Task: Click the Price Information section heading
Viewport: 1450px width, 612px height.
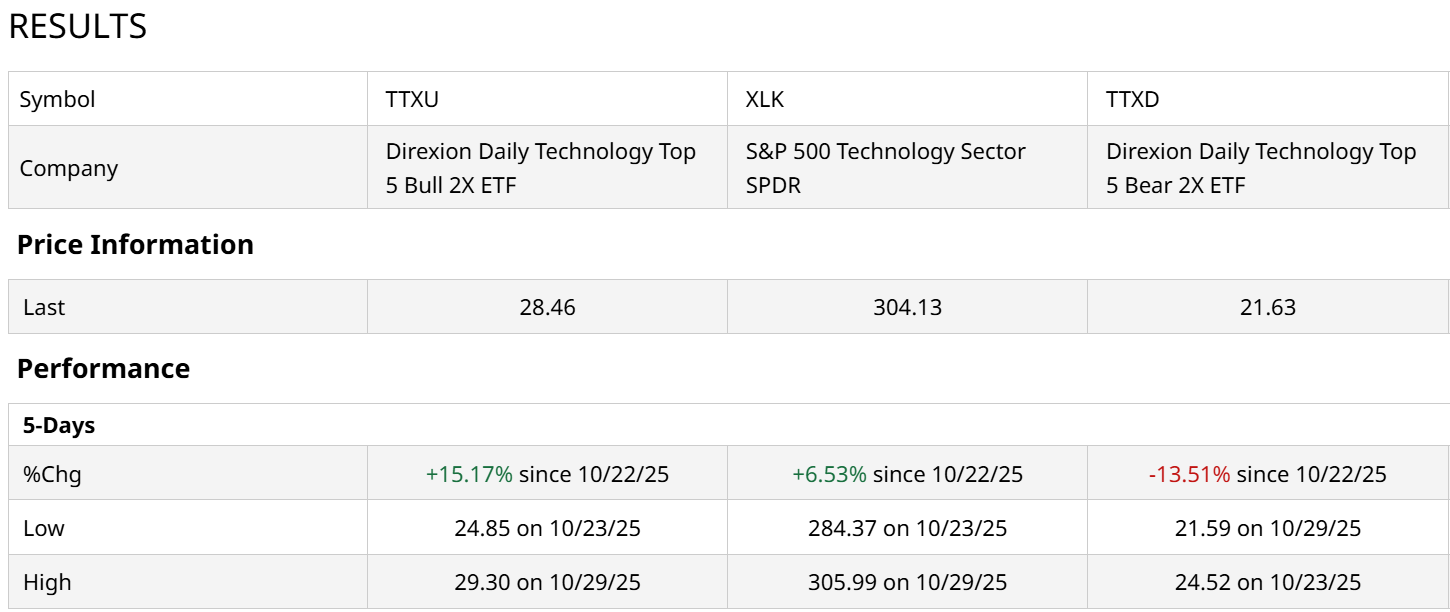Action: (135, 245)
